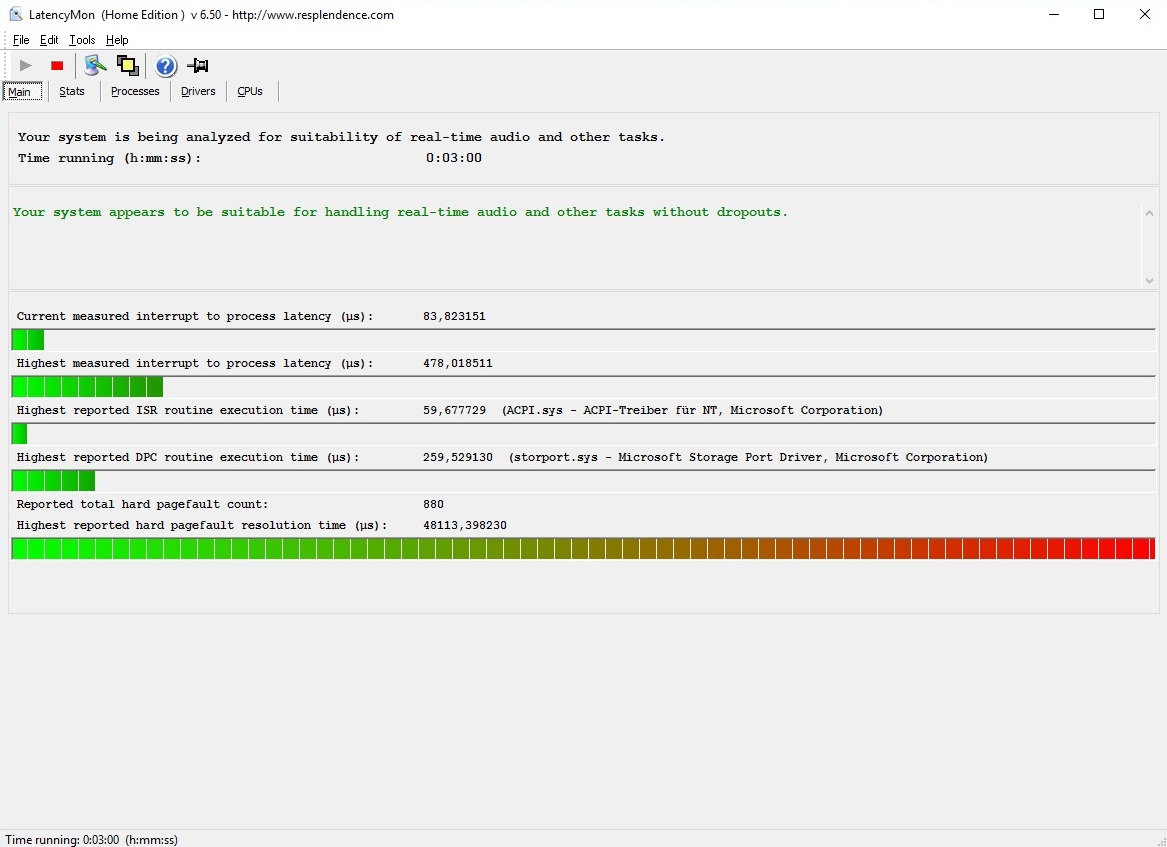The height and width of the screenshot is (847, 1167).
Task: Open the Help menu
Action: coord(117,40)
